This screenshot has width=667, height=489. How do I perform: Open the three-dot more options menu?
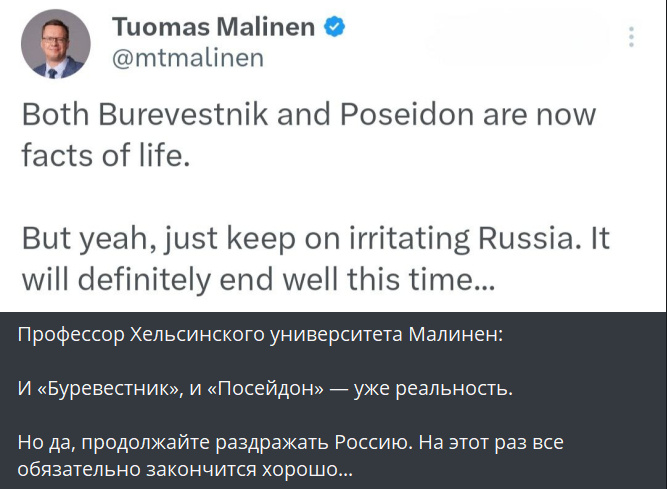click(631, 37)
